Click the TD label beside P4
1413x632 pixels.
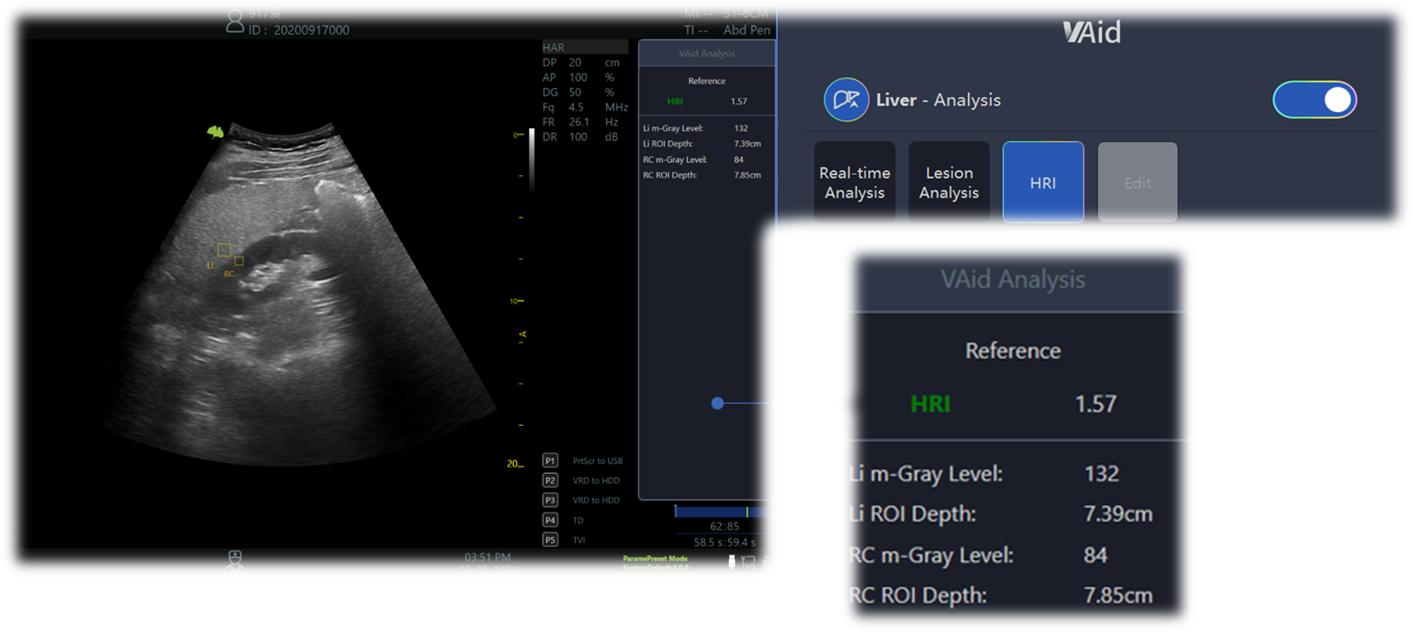578,519
